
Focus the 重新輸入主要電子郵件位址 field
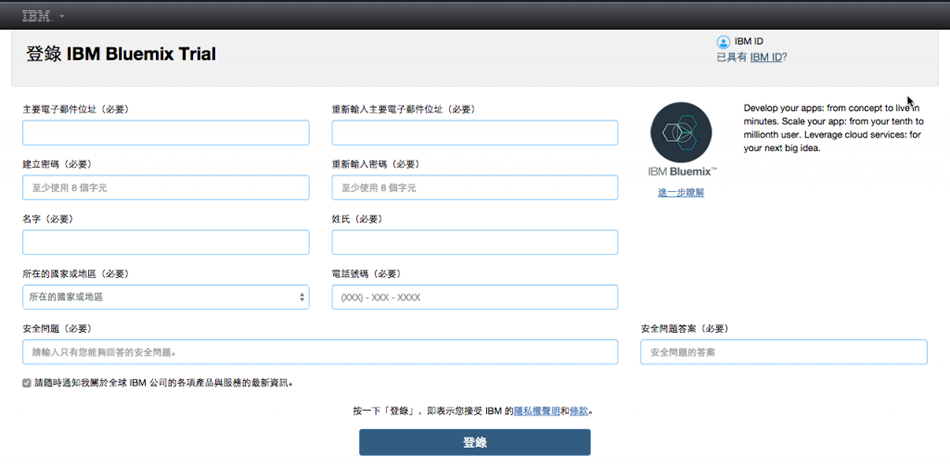pyautogui.click(x=474, y=133)
